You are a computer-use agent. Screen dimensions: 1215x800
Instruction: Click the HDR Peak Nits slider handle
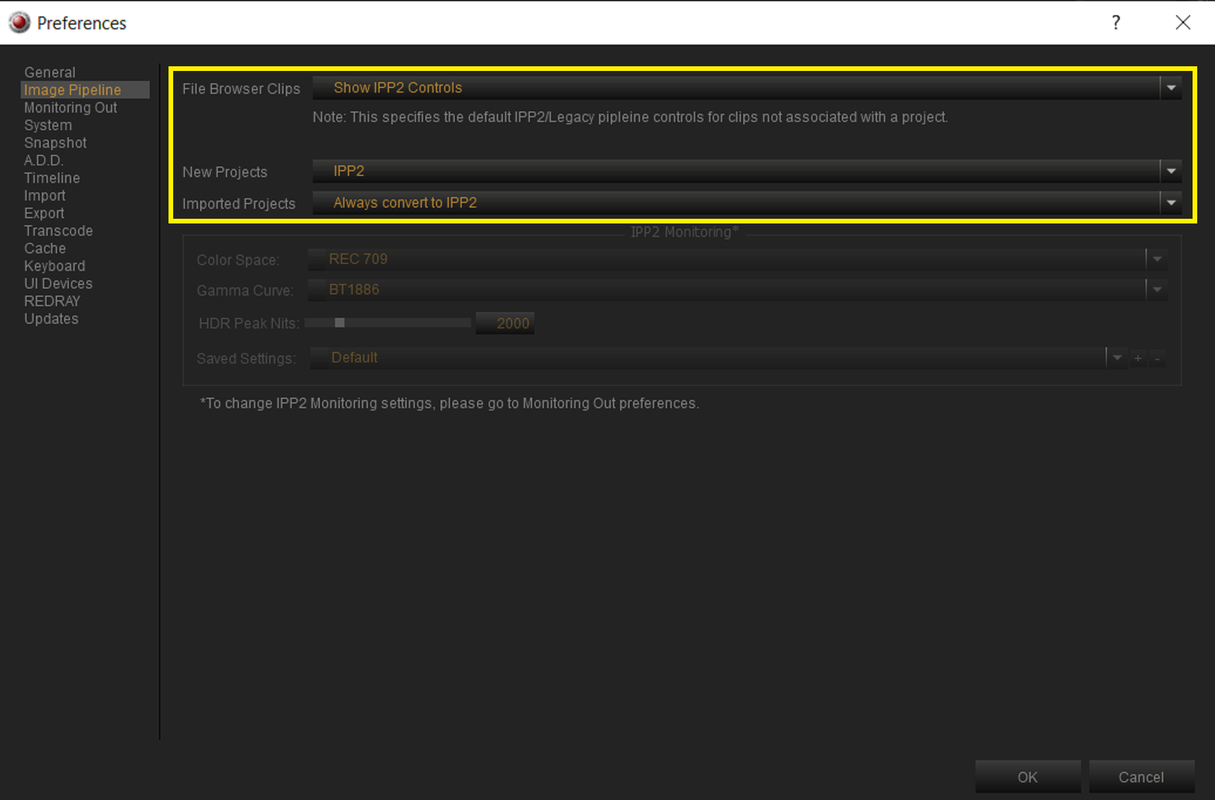pyautogui.click(x=340, y=323)
